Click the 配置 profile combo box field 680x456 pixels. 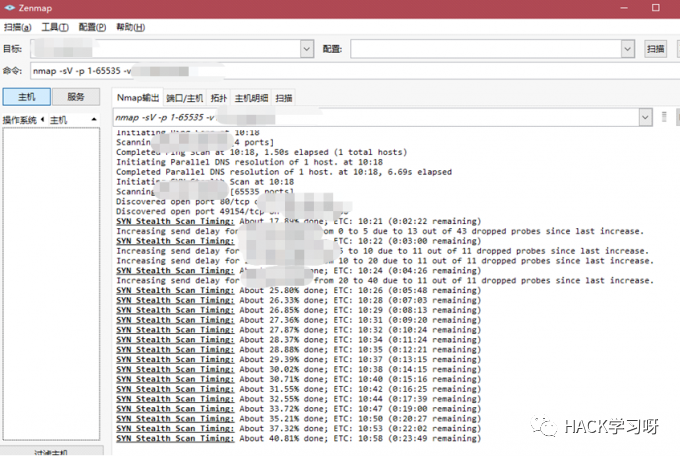[x=486, y=49]
